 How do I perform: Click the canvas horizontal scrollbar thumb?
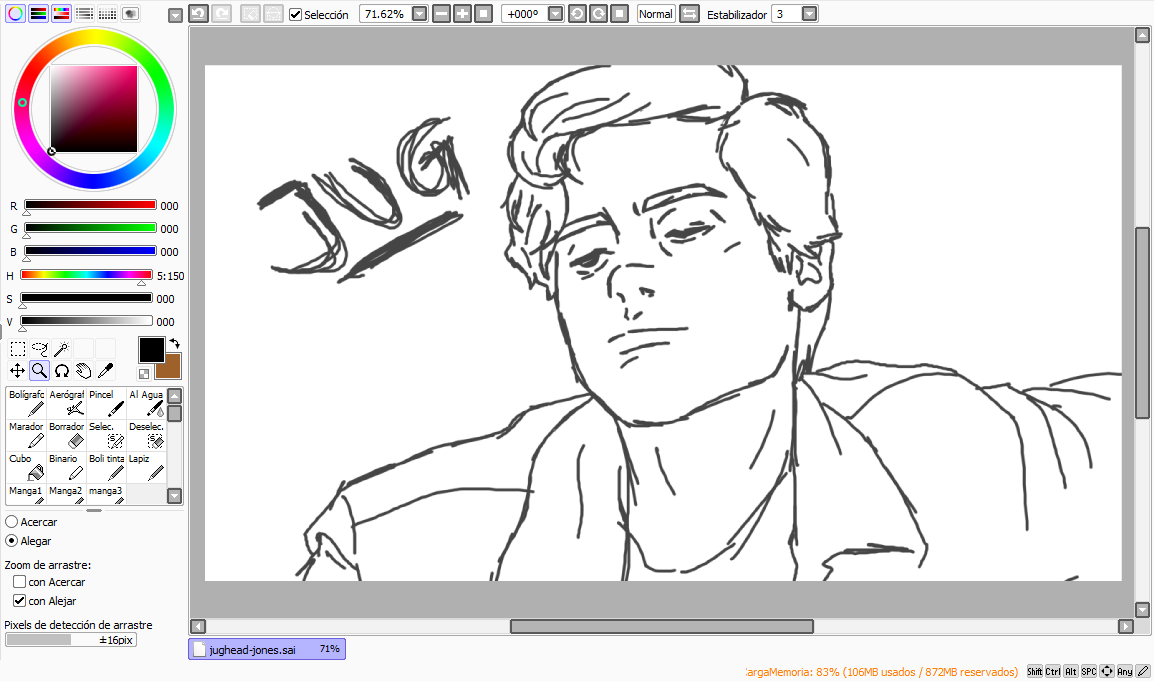coord(662,626)
